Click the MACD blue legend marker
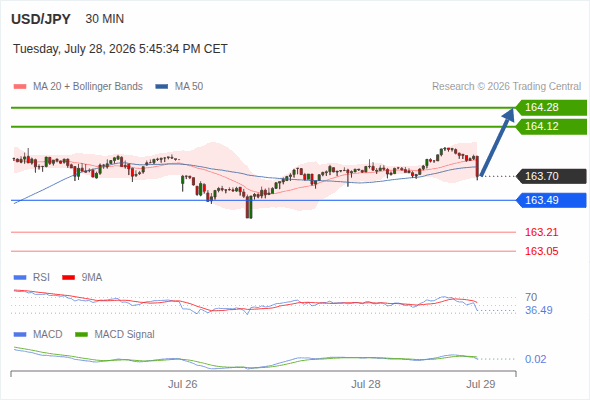 click(20, 335)
